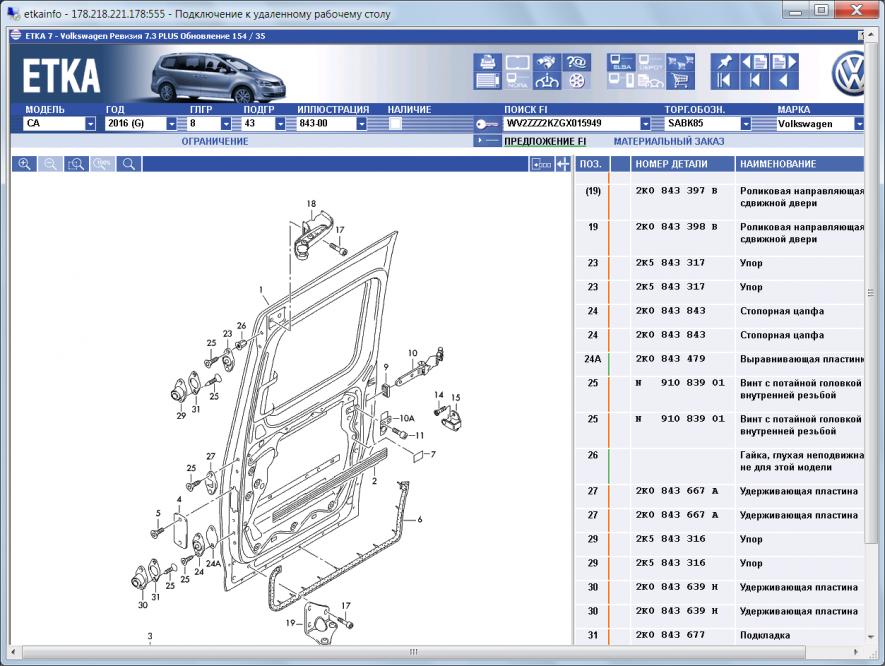Click the split-pane resize arrows icon

pyautogui.click(x=563, y=164)
